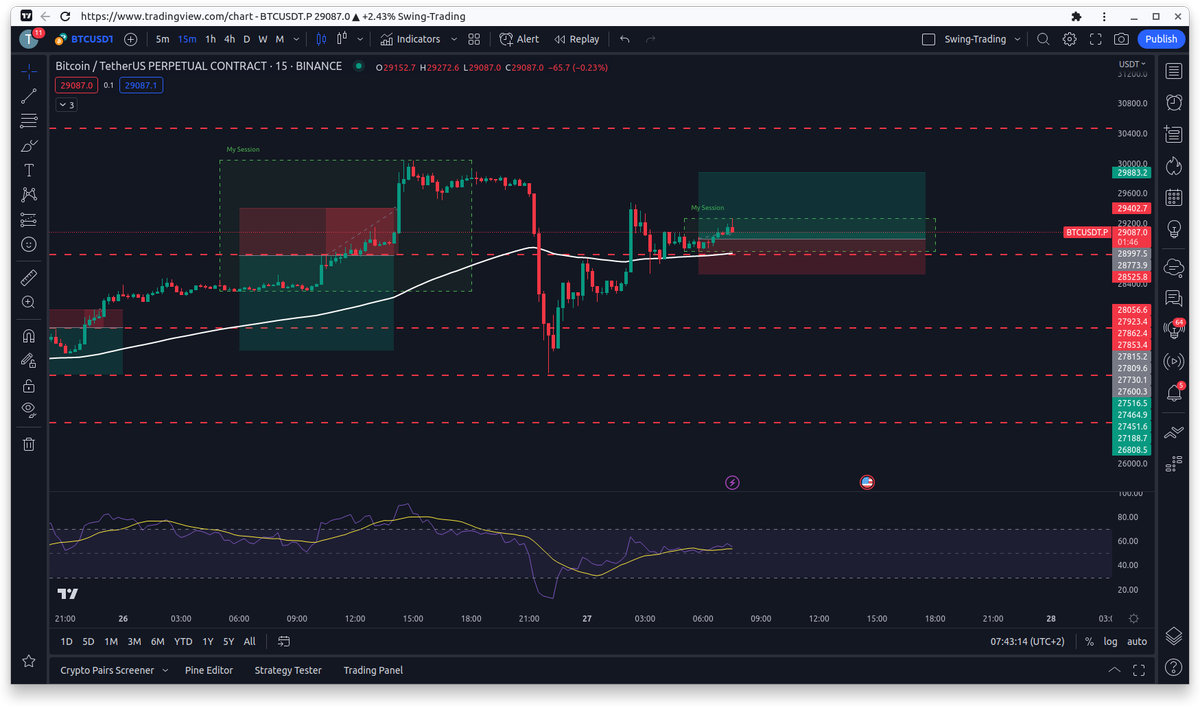The image size is (1200, 706).
Task: Click the sell price 29087.0 button
Action: (x=76, y=86)
